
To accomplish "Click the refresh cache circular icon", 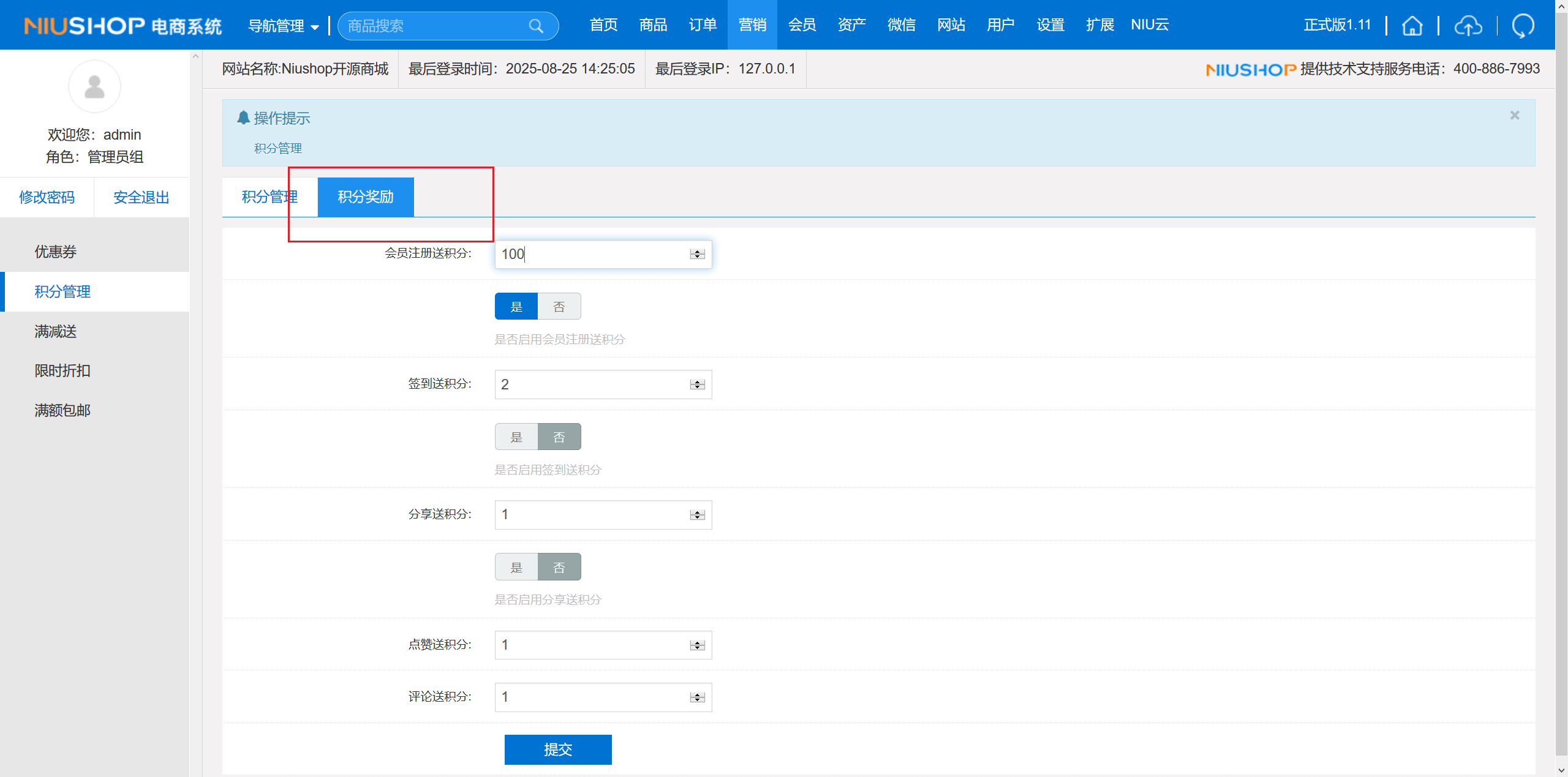I will 1523,26.
